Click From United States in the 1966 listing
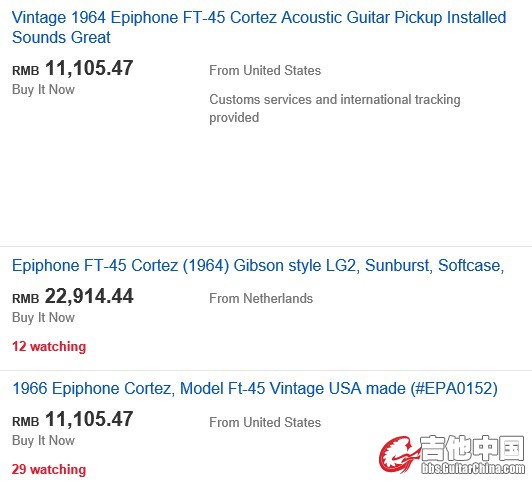 click(x=265, y=422)
